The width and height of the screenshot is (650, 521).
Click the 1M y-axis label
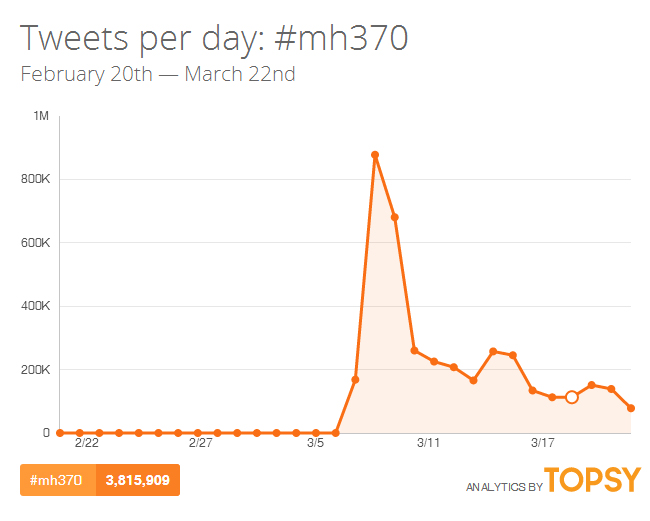(x=41, y=117)
